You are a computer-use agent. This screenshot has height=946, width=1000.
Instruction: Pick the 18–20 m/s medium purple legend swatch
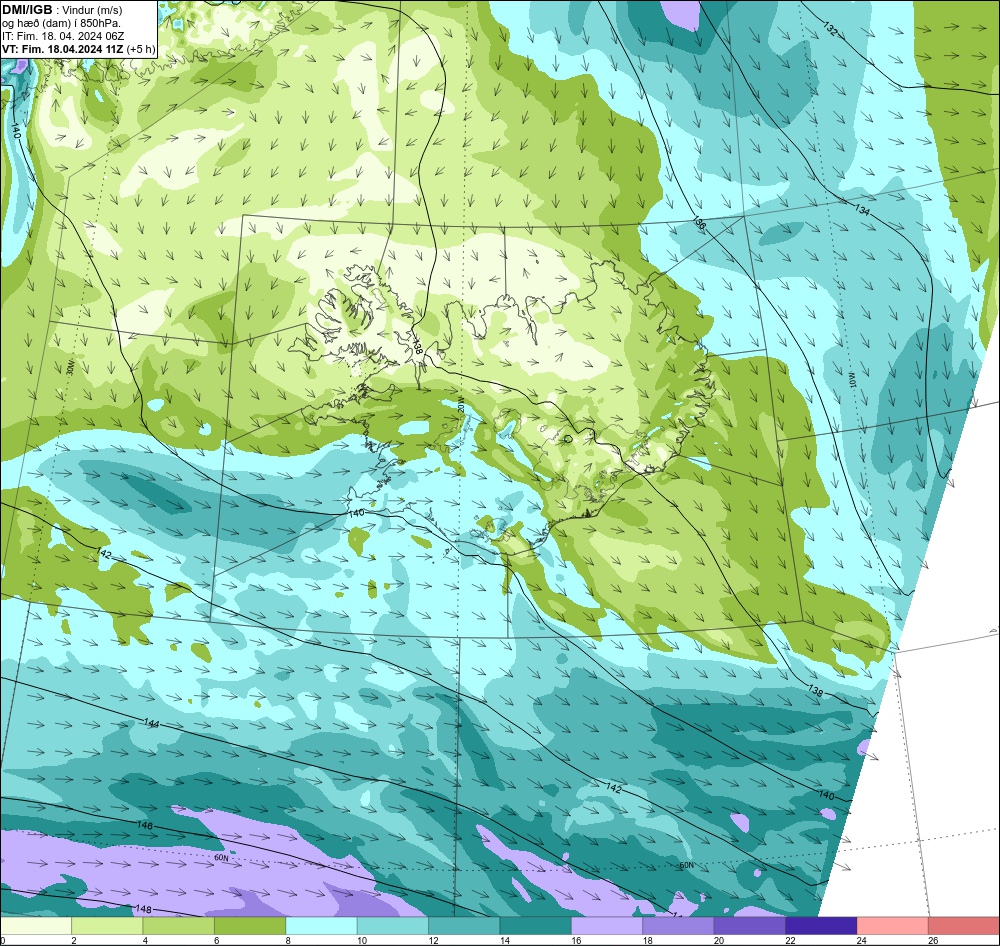point(679,926)
